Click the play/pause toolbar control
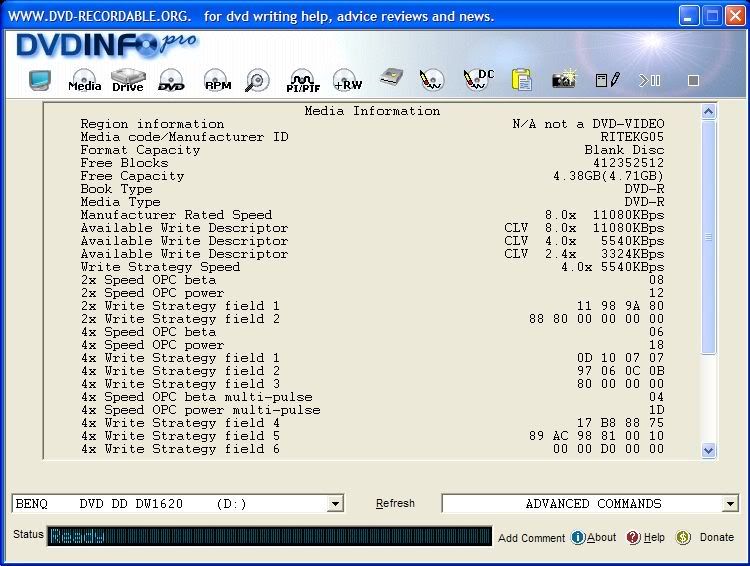Viewport: 750px width, 566px height. 650,80
